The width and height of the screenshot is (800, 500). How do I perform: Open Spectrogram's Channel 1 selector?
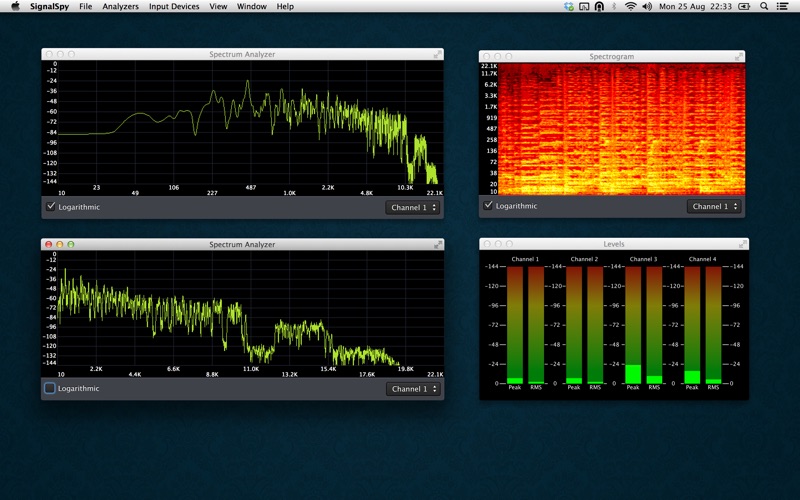(x=713, y=206)
